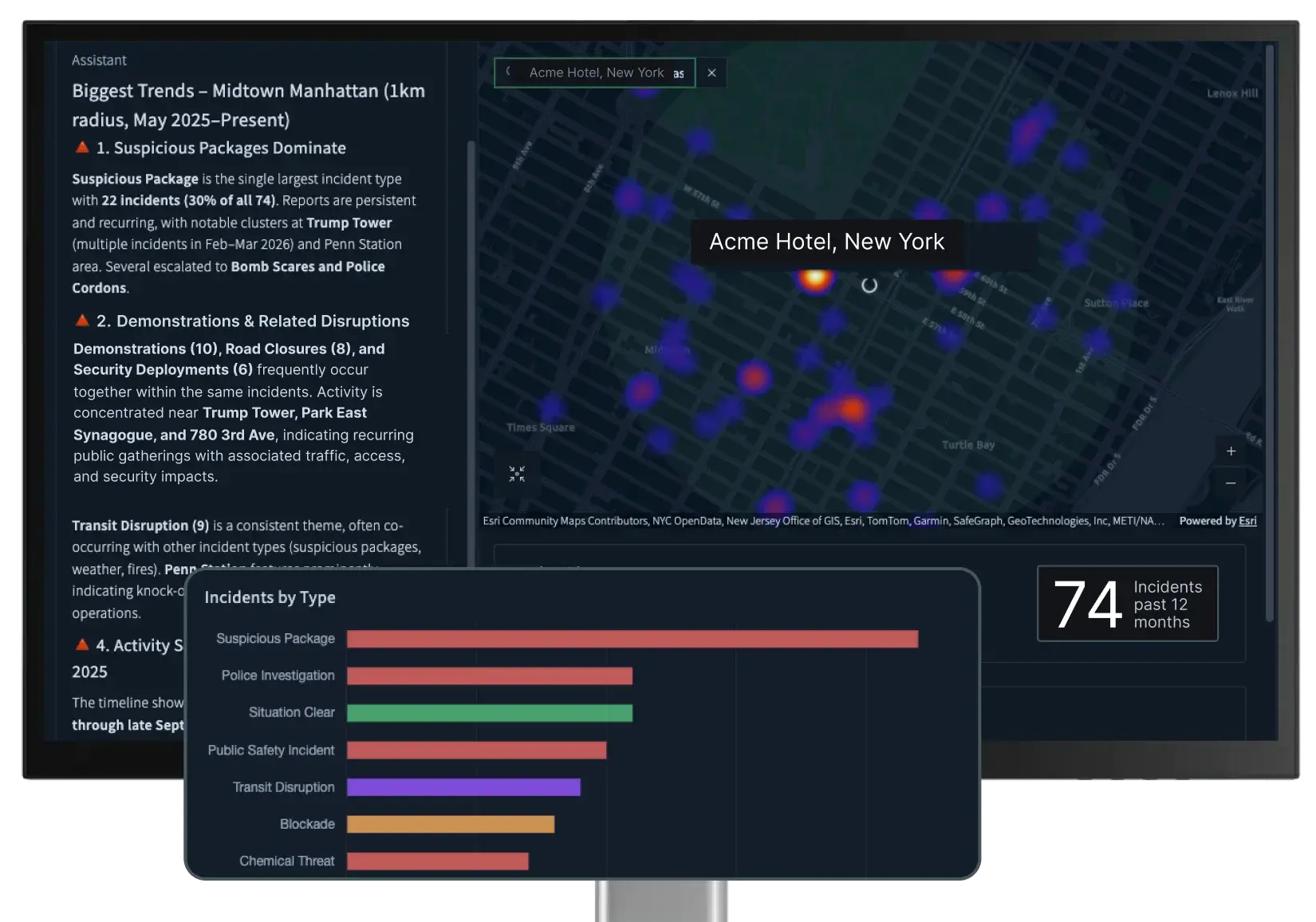
Task: Open the Esri link in map attribution
Action: pyautogui.click(x=1247, y=521)
